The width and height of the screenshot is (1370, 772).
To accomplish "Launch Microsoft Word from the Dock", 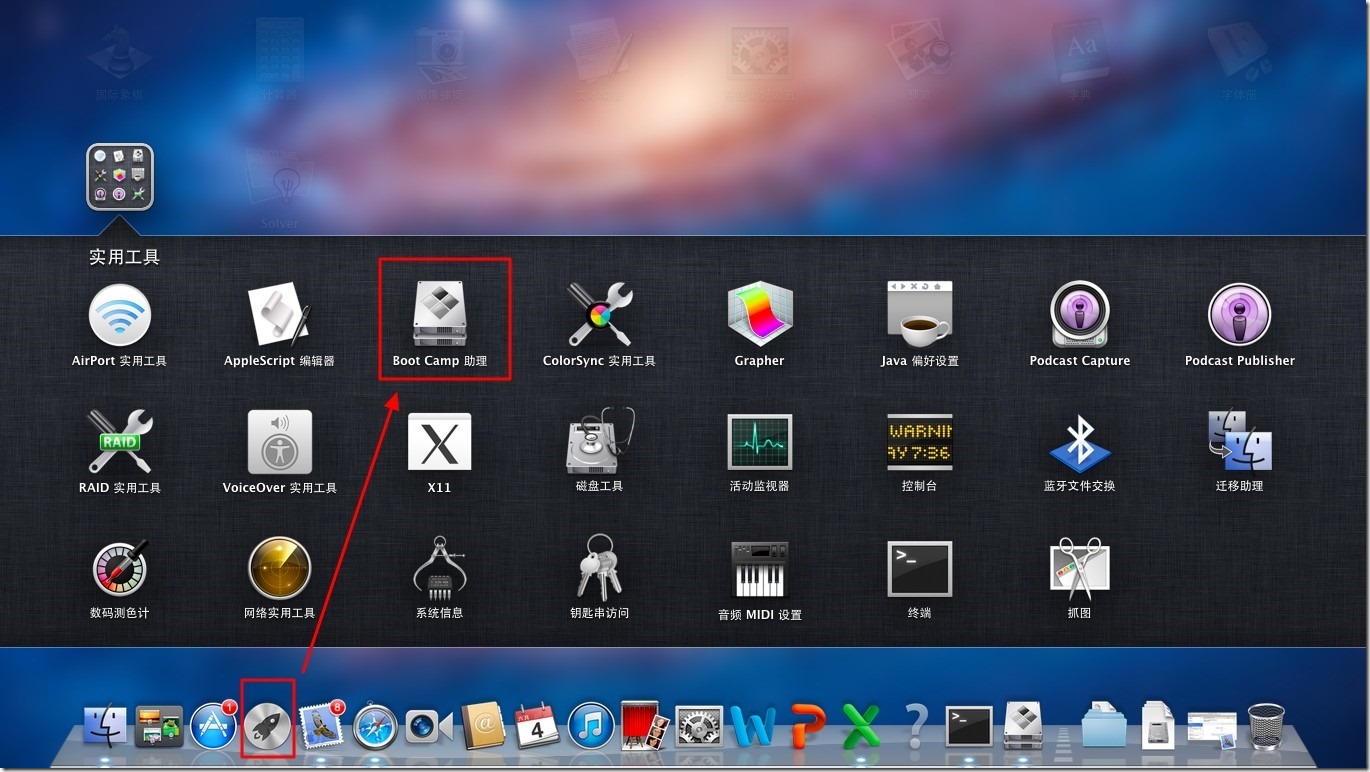I will 752,726.
